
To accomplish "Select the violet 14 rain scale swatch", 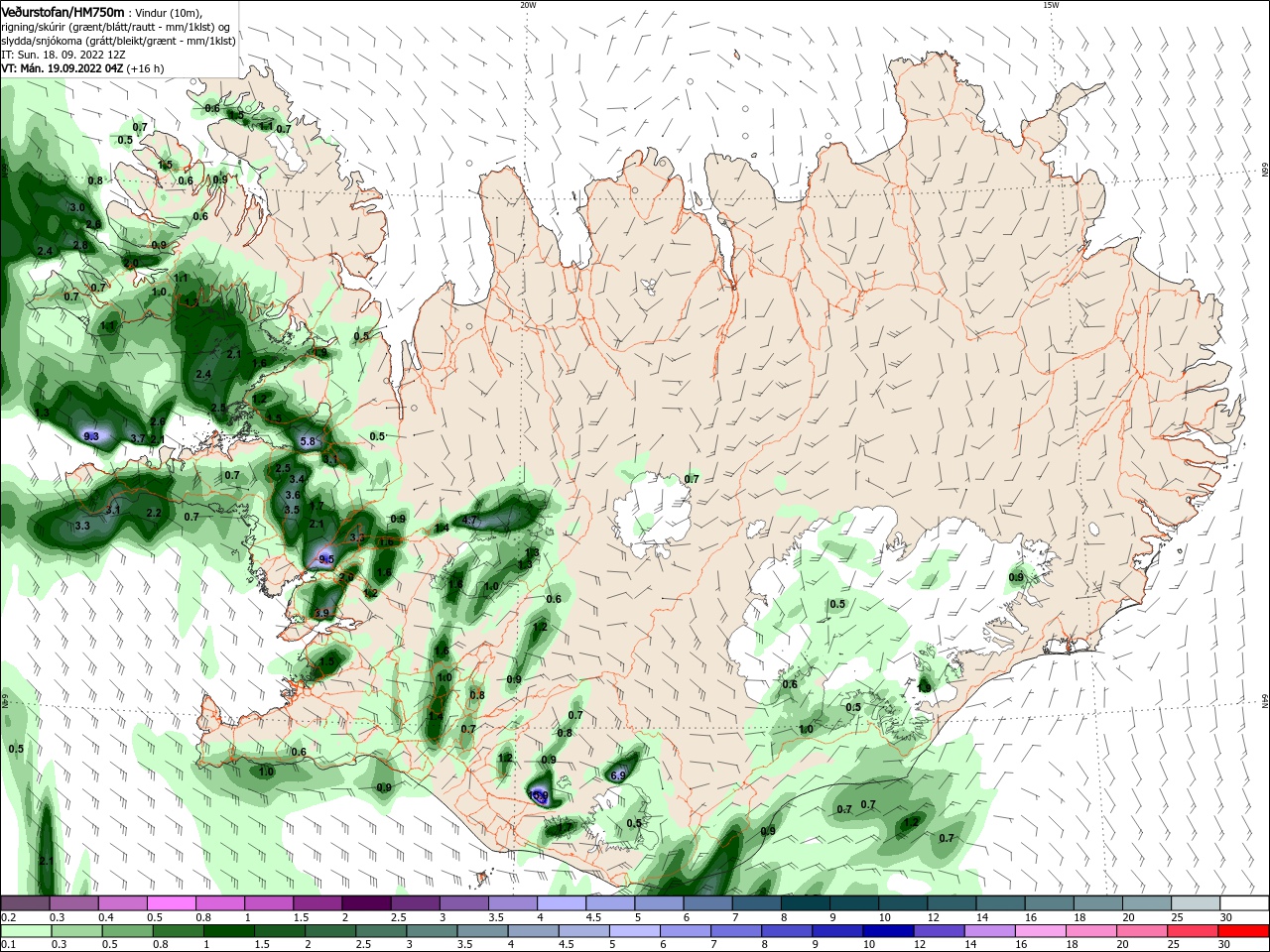I will click(990, 932).
